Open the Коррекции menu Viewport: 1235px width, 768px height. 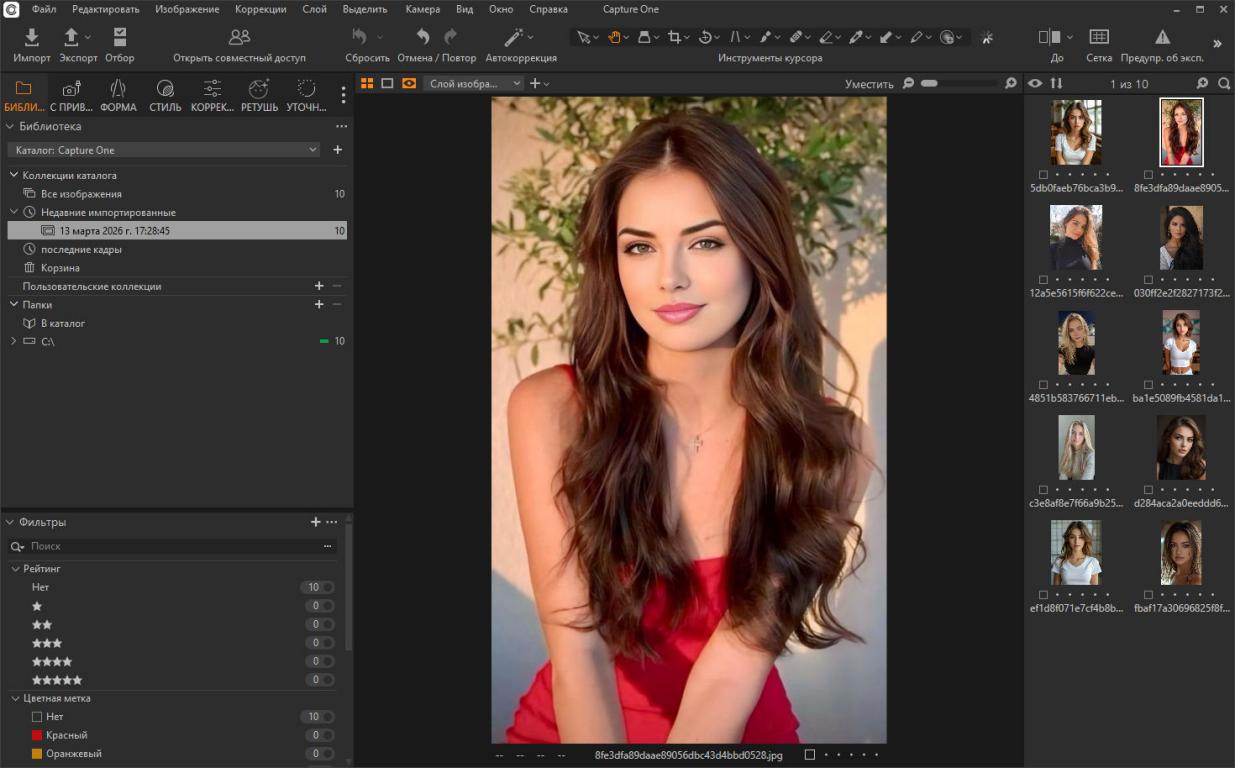pos(260,9)
